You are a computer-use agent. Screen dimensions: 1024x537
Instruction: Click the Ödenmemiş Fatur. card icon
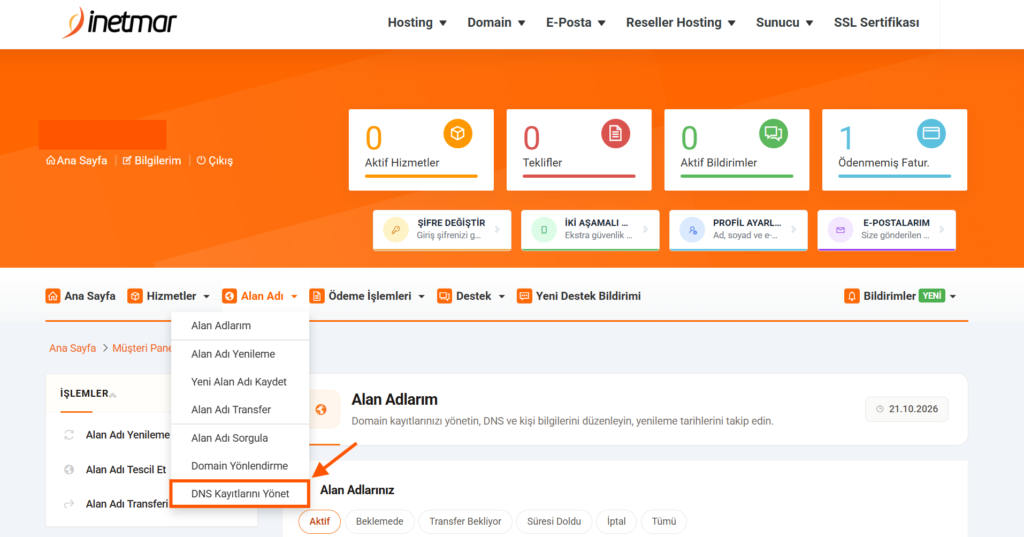(931, 134)
